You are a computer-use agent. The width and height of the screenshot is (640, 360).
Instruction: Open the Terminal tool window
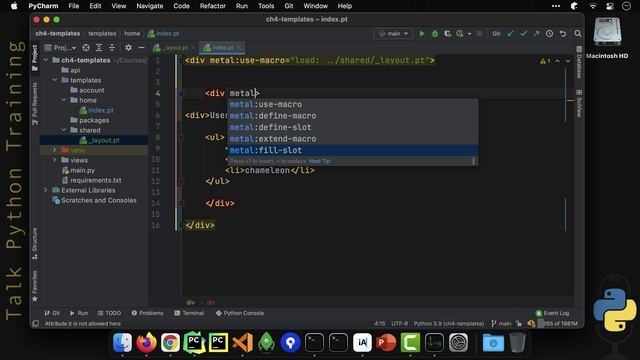[189, 313]
